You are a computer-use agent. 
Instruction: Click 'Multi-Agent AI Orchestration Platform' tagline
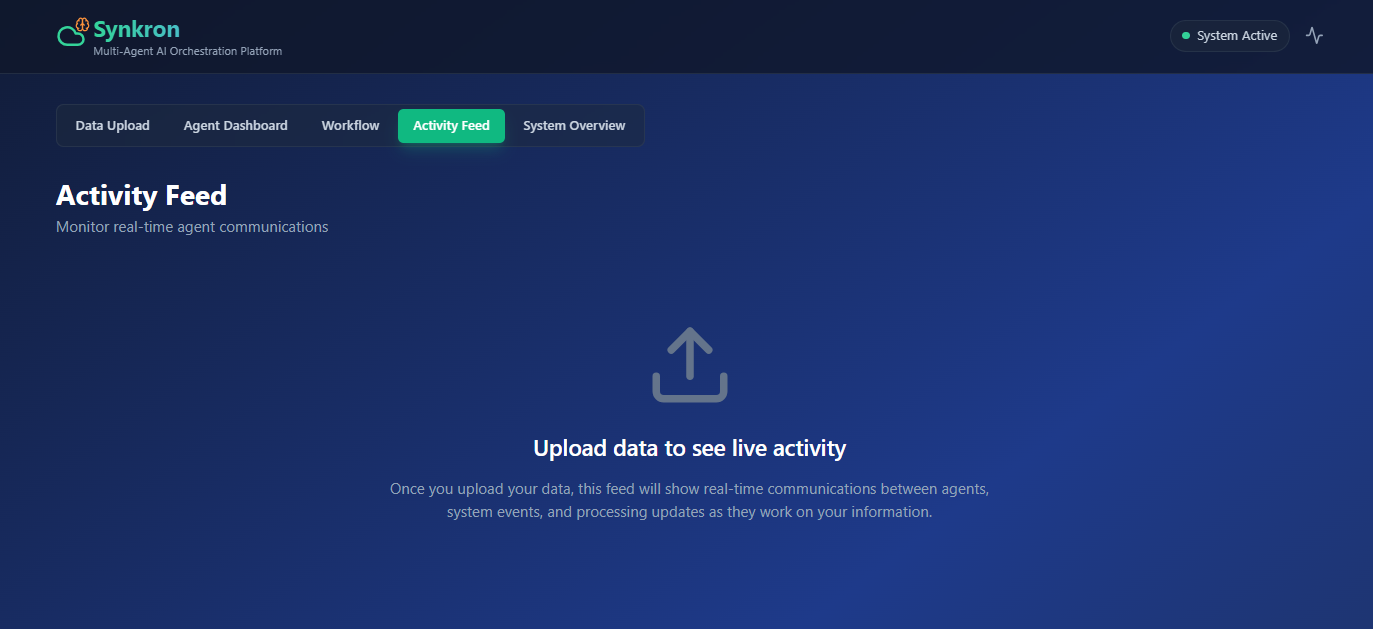click(187, 51)
